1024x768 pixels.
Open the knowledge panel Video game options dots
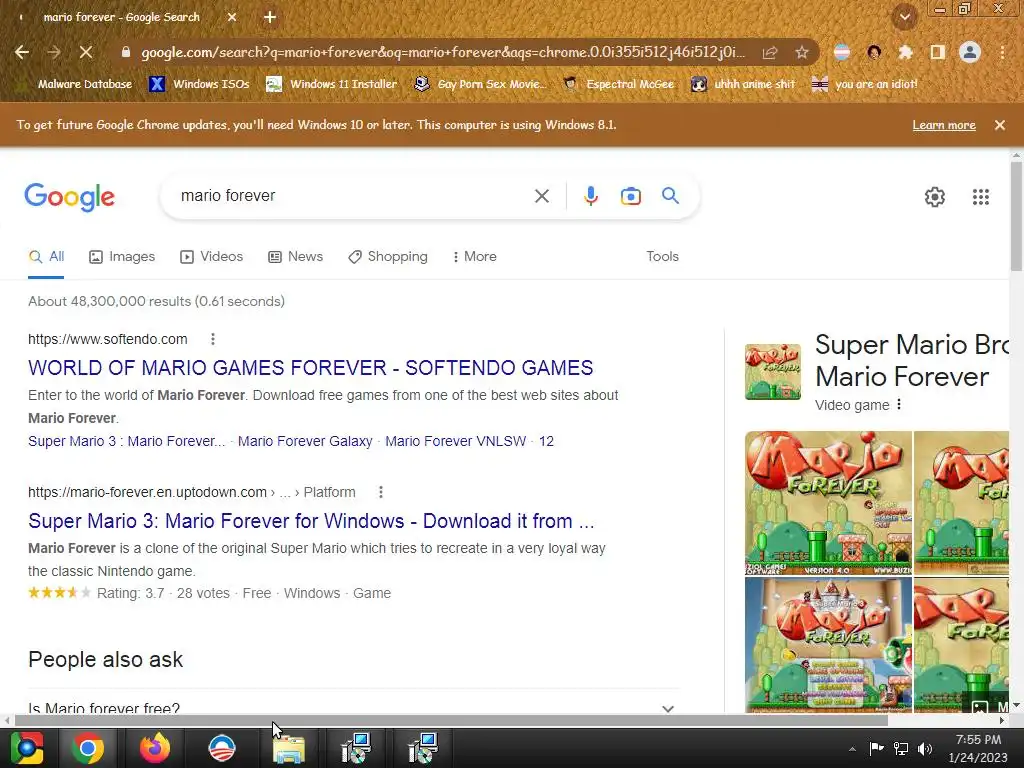pyautogui.click(x=899, y=405)
